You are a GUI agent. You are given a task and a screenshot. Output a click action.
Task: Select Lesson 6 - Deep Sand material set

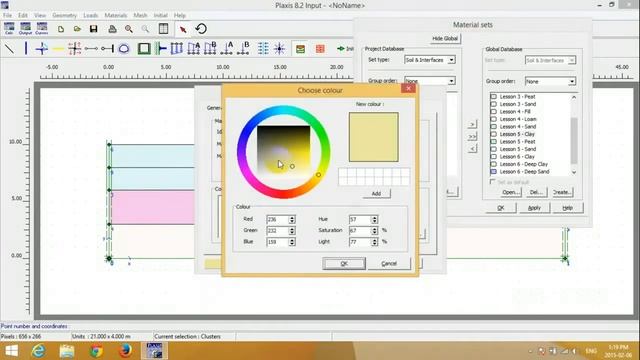pyautogui.click(x=524, y=172)
